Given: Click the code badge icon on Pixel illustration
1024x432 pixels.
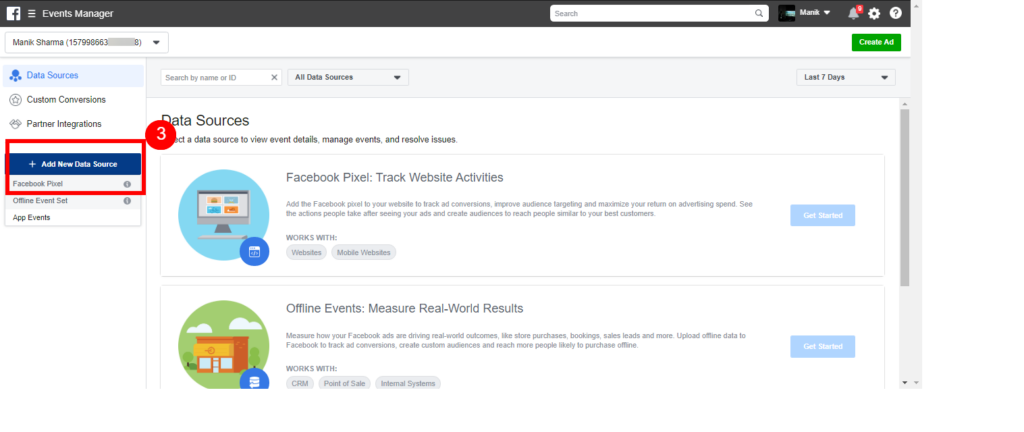Looking at the screenshot, I should 254,251.
